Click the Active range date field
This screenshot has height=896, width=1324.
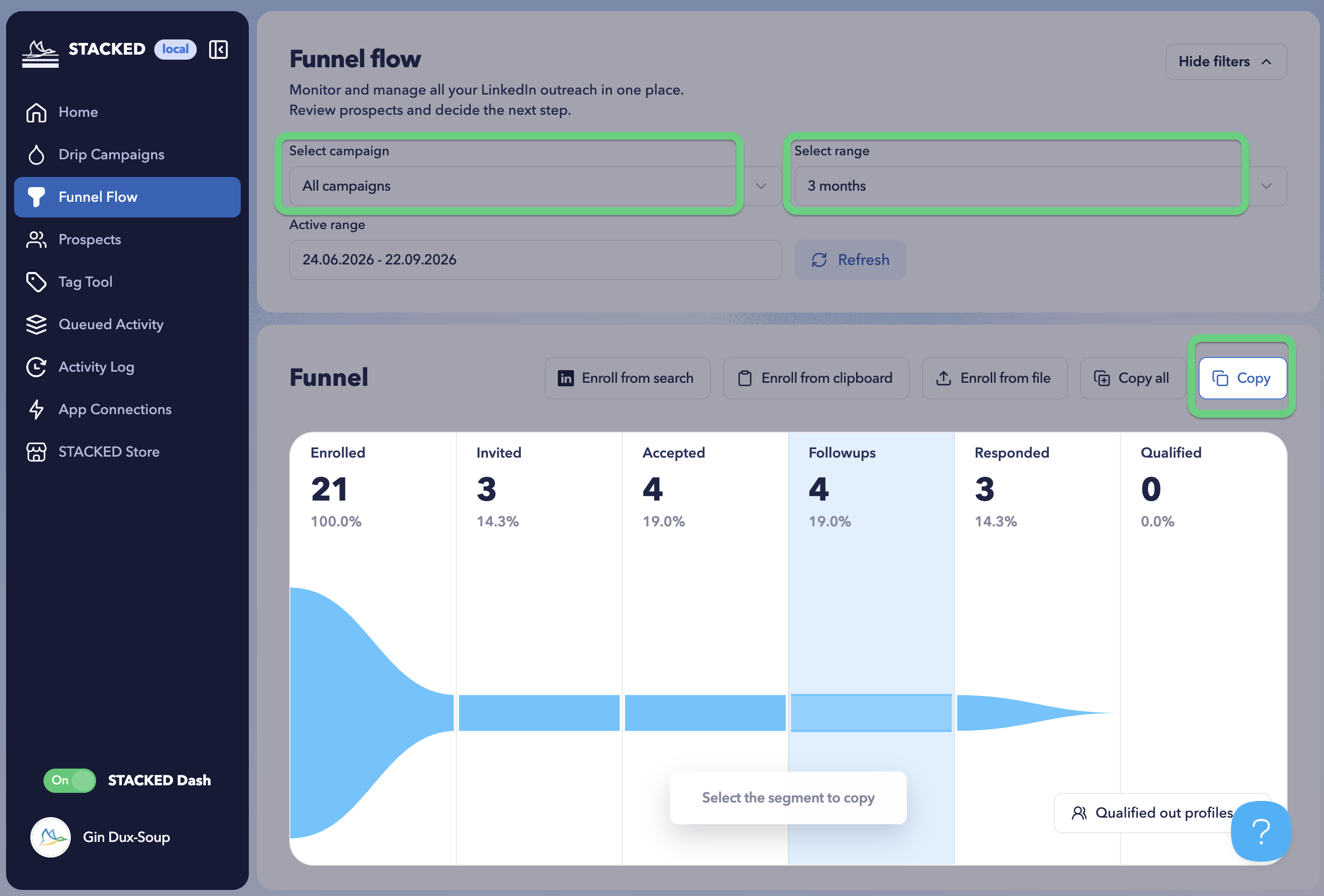[x=535, y=260]
